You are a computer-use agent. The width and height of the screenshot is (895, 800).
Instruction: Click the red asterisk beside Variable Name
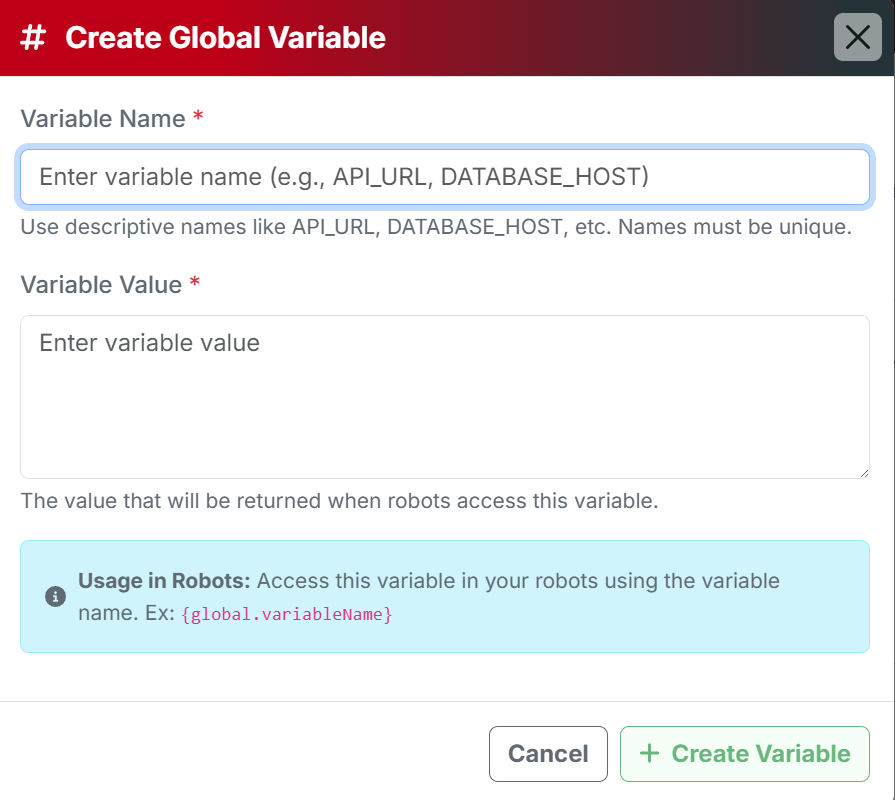[x=198, y=118]
